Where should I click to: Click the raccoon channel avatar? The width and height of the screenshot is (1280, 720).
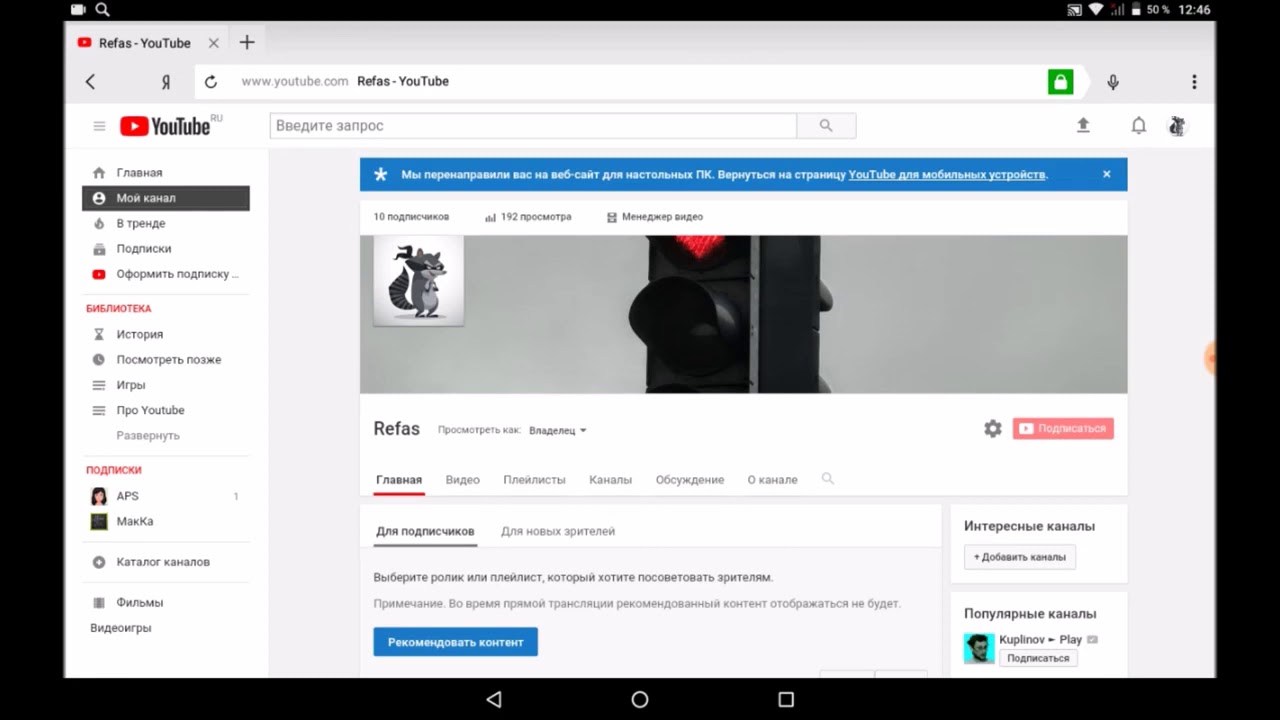click(x=419, y=281)
